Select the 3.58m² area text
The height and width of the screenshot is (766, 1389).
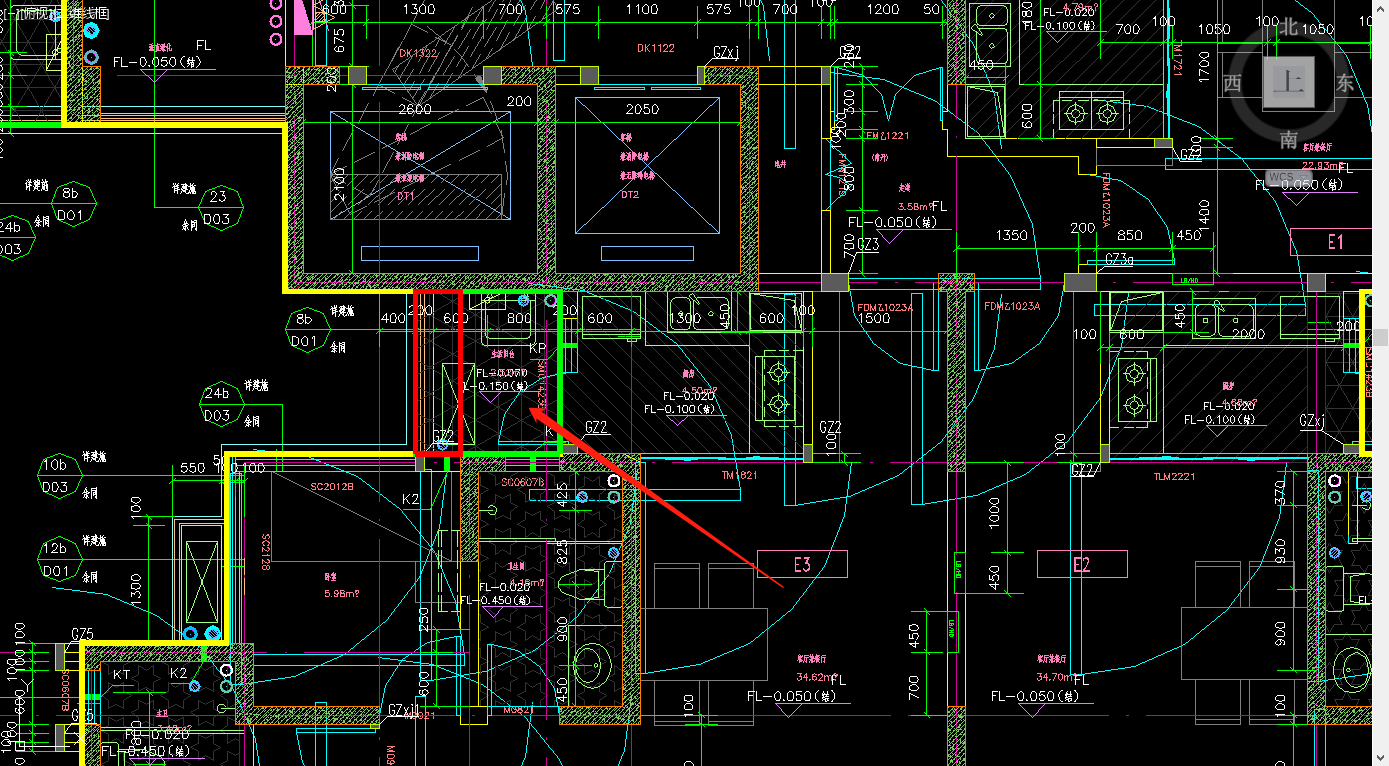pyautogui.click(x=914, y=206)
